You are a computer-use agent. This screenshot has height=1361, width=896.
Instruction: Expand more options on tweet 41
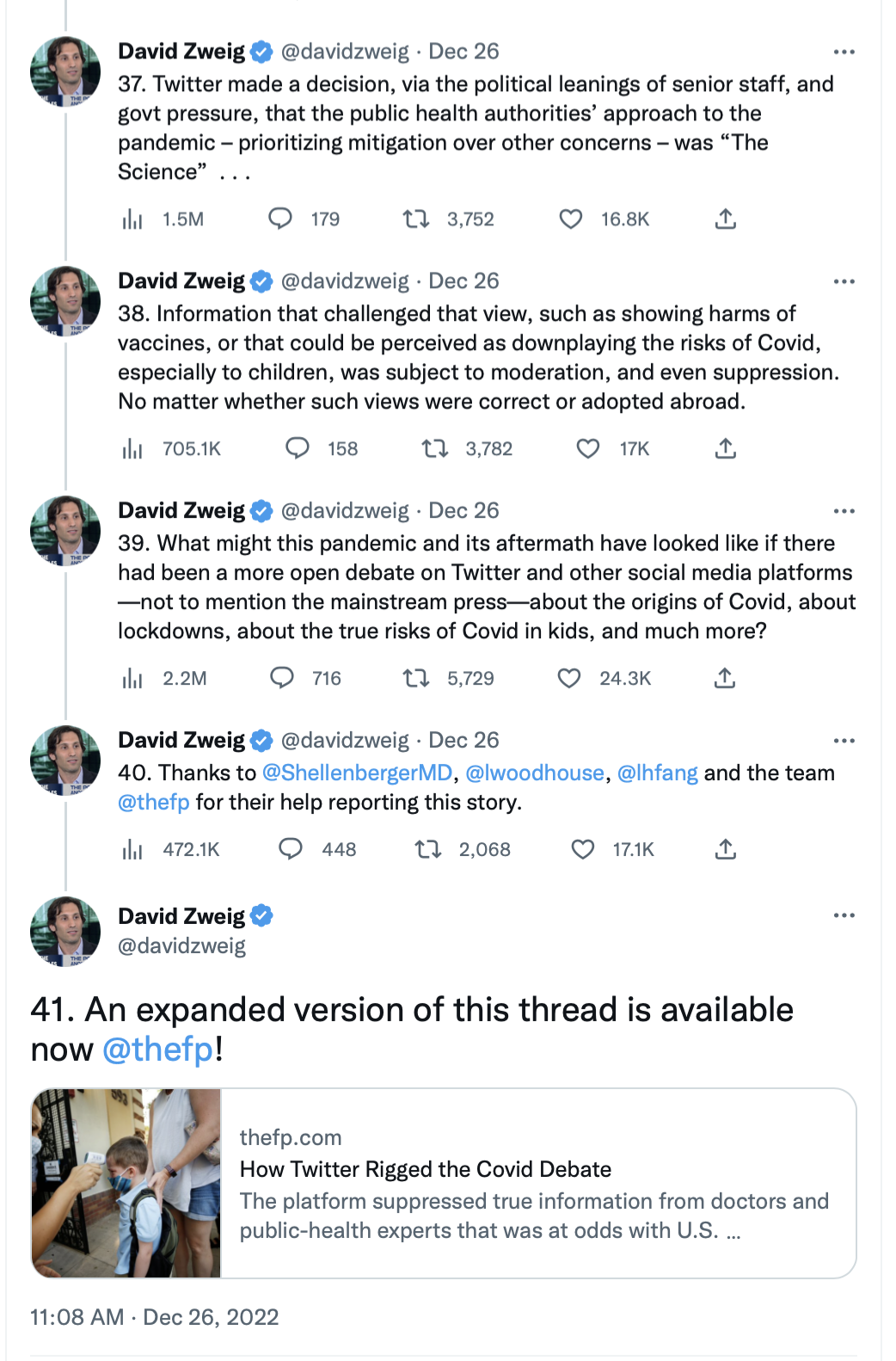point(844,915)
